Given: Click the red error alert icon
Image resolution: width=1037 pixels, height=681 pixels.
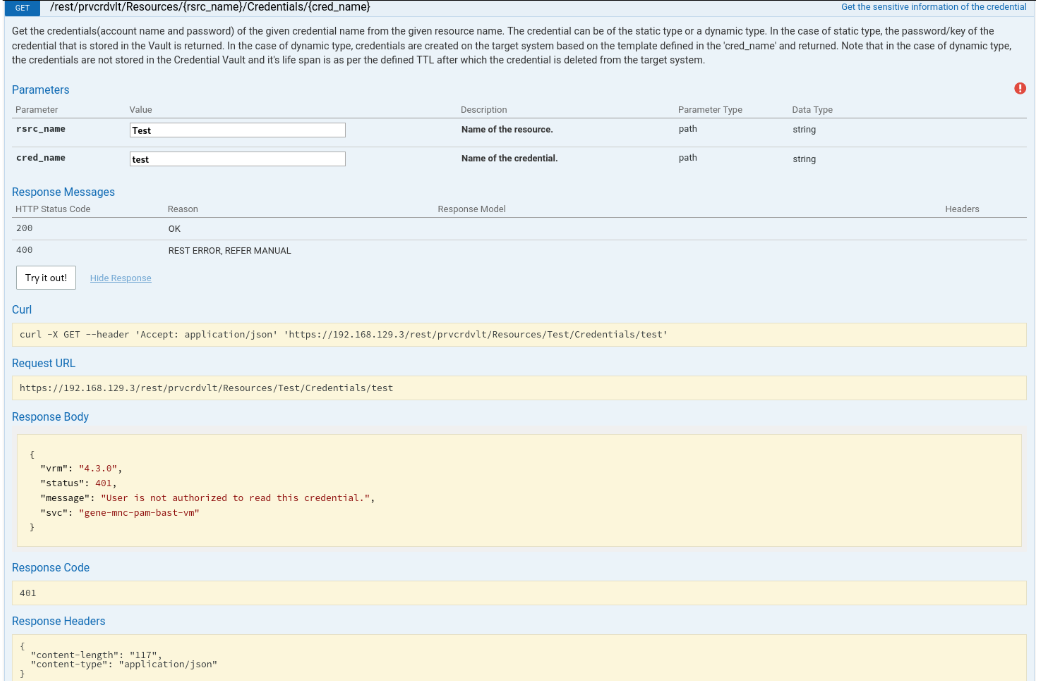Looking at the screenshot, I should coord(1020,89).
